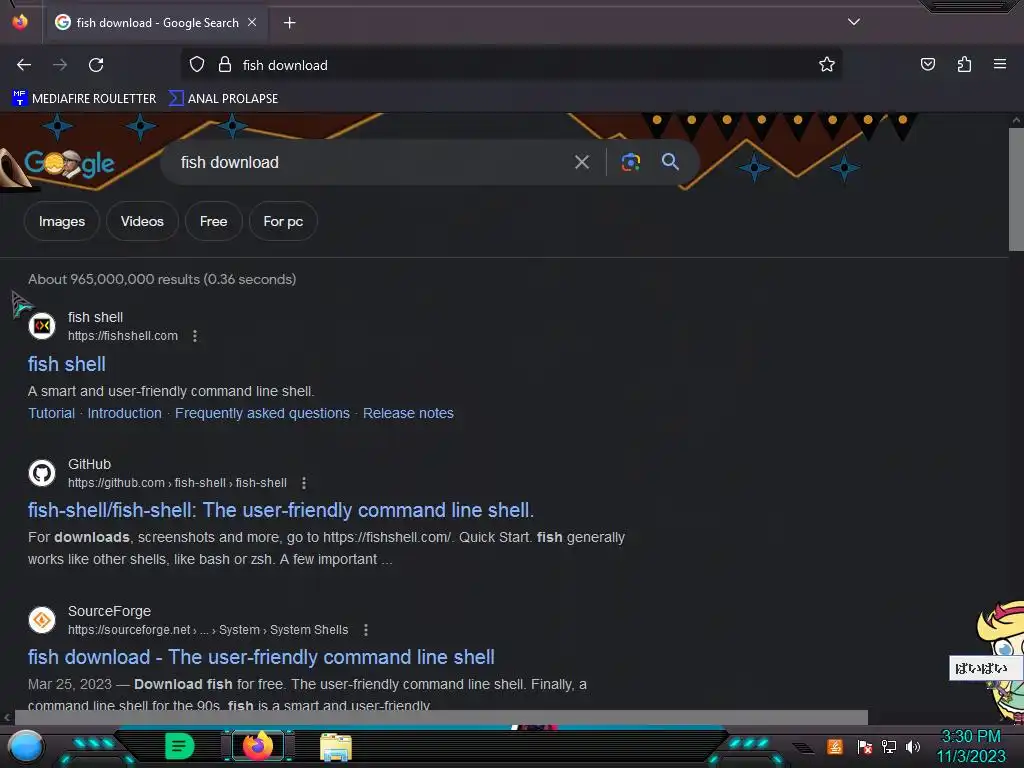Open the site security padlock info
The width and height of the screenshot is (1024, 768).
tap(225, 64)
